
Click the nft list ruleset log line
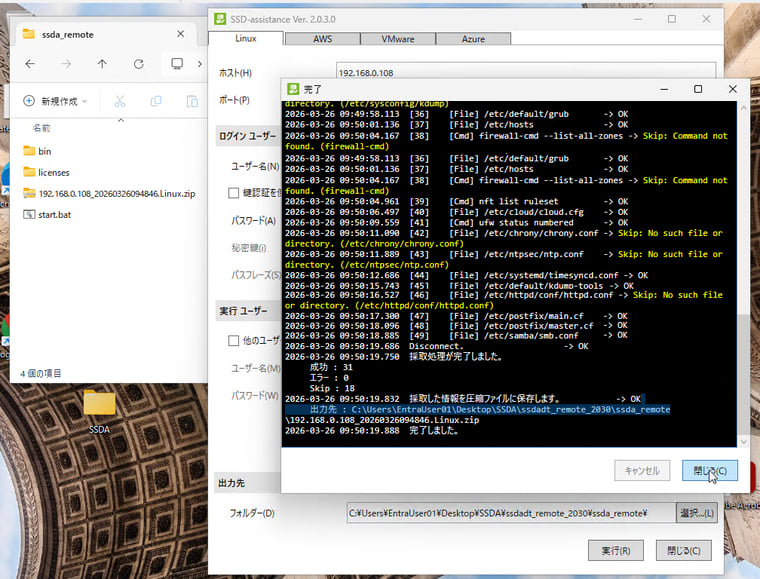coord(456,202)
